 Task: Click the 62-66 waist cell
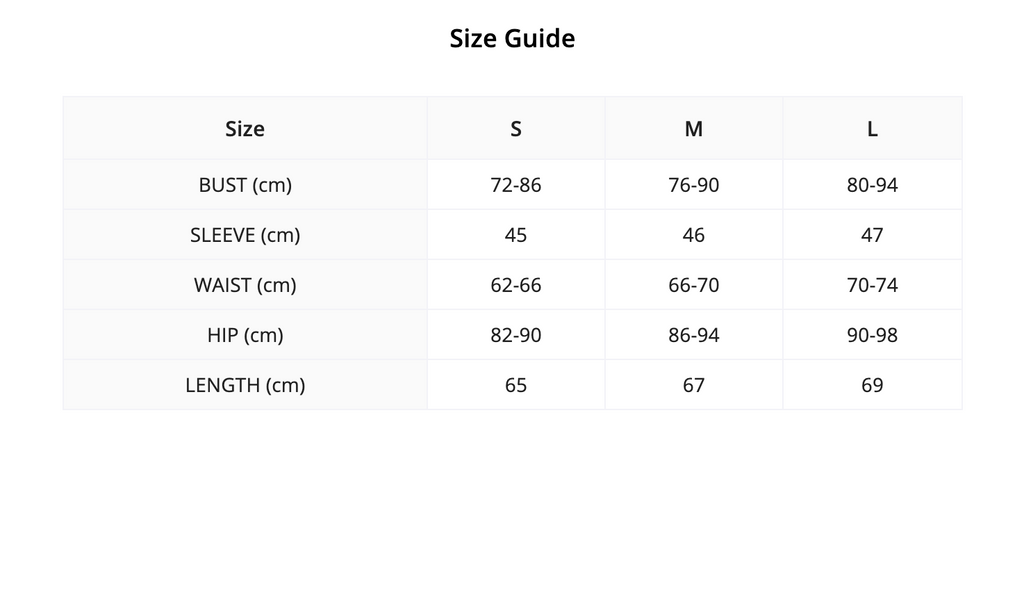pos(516,285)
